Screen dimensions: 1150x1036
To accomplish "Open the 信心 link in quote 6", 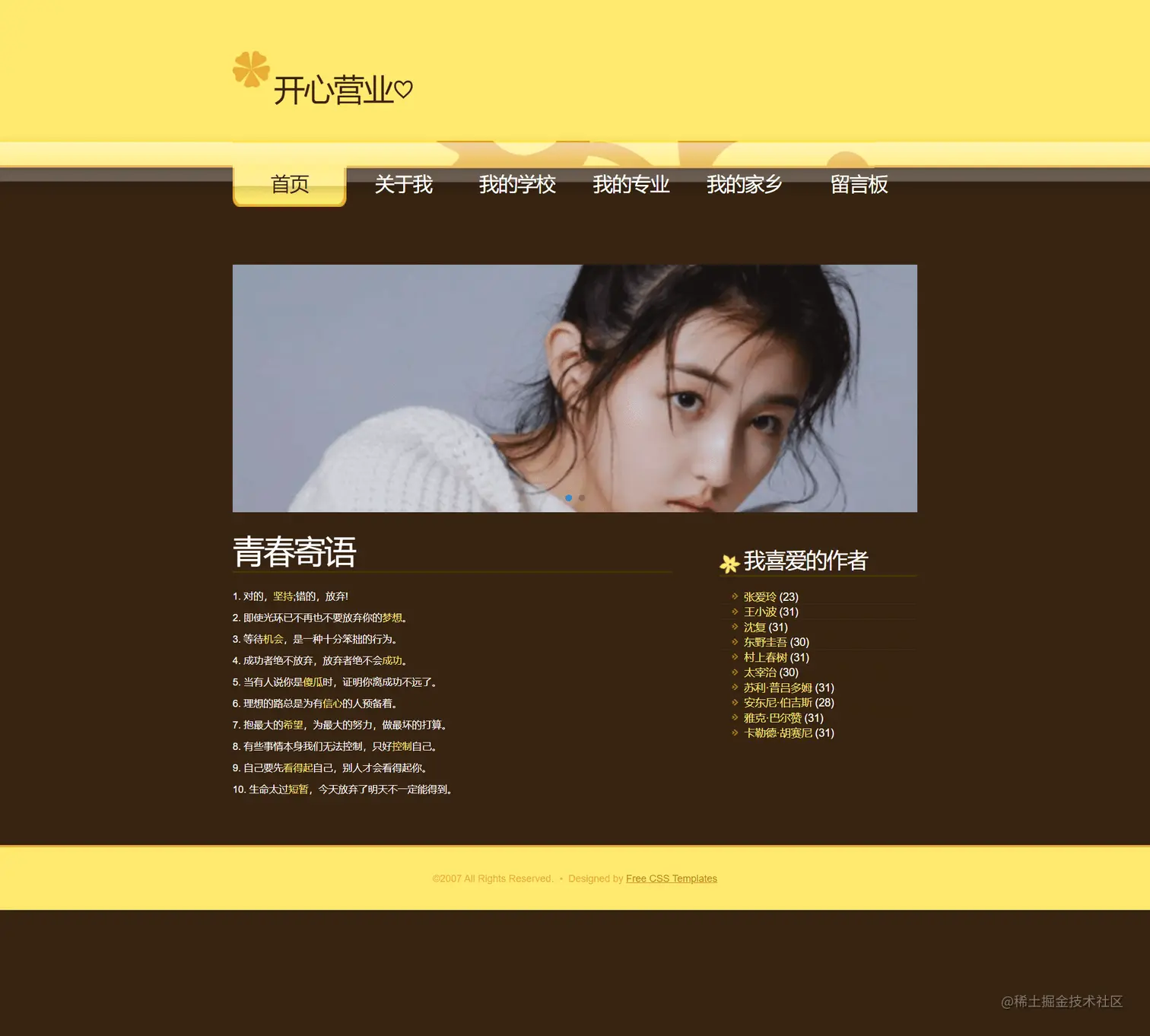I will [x=332, y=704].
